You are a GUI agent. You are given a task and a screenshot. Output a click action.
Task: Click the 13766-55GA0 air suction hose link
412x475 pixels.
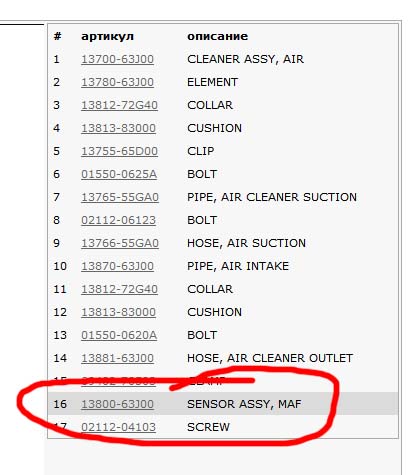[120, 243]
